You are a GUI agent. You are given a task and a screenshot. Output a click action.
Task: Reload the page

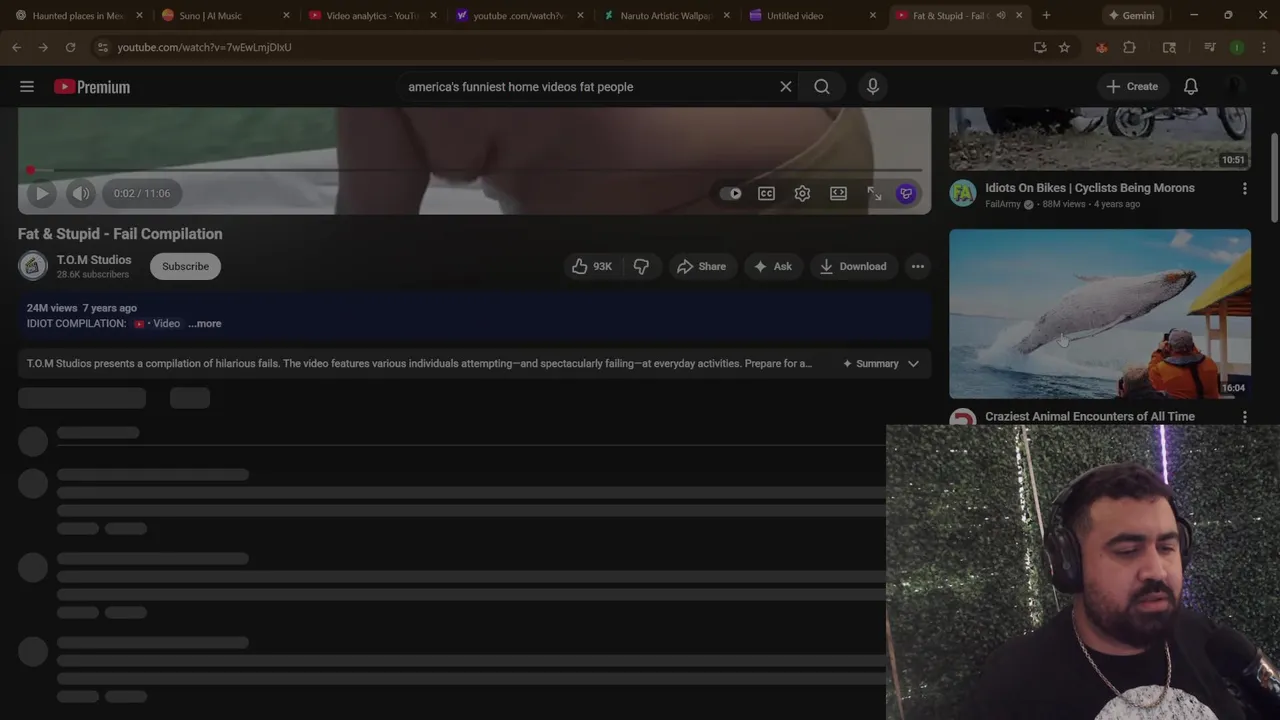70,47
